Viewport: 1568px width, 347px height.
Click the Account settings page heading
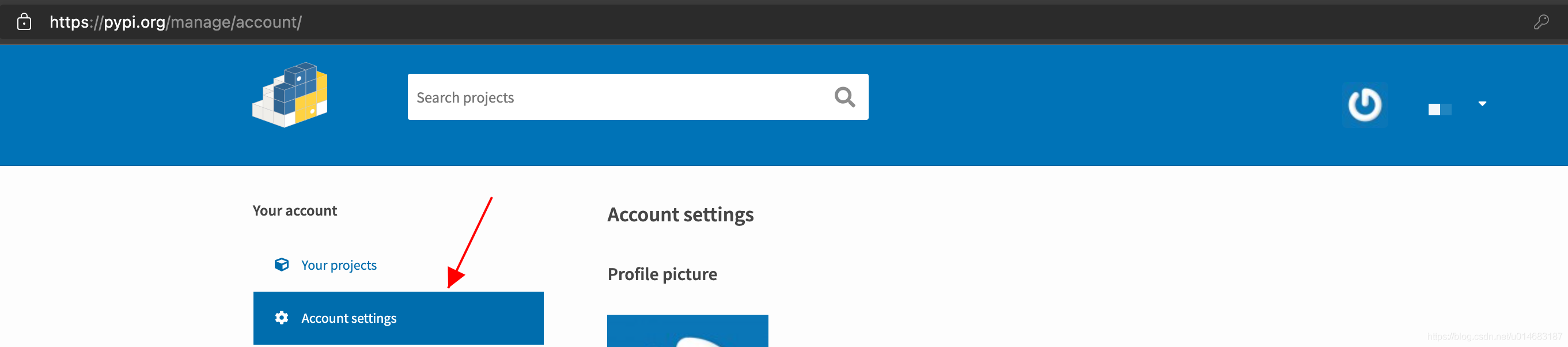pyautogui.click(x=680, y=214)
